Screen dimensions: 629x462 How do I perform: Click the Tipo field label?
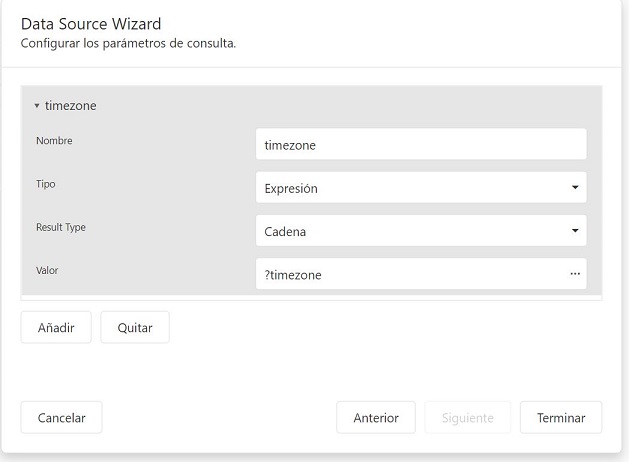point(46,184)
